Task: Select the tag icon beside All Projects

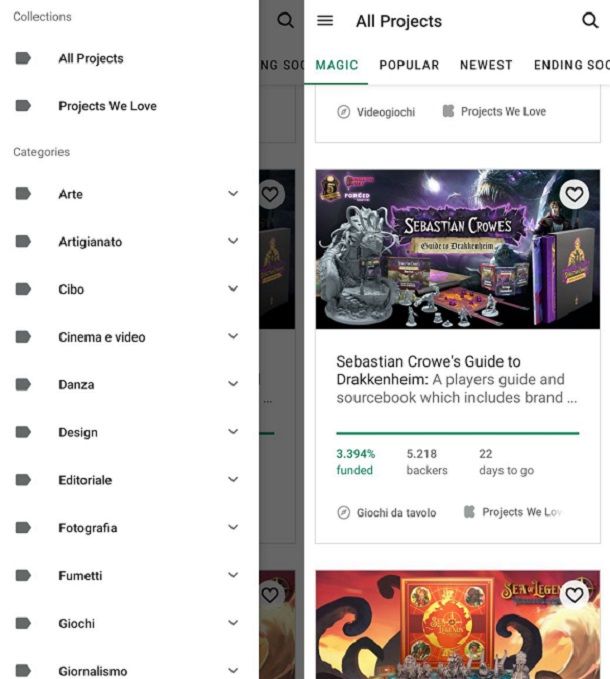Action: (23, 58)
